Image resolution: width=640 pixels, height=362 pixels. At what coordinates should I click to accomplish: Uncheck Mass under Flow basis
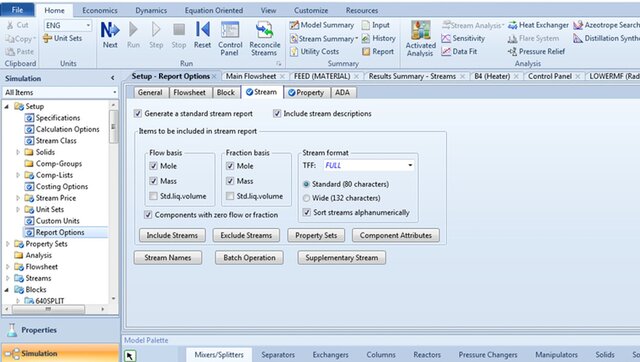pos(153,181)
